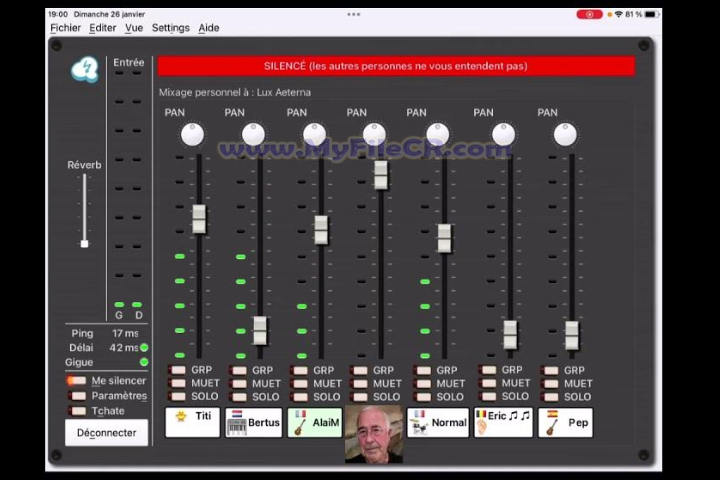The image size is (720, 480).
Task: Click the Déconnecter button
Action: click(107, 433)
